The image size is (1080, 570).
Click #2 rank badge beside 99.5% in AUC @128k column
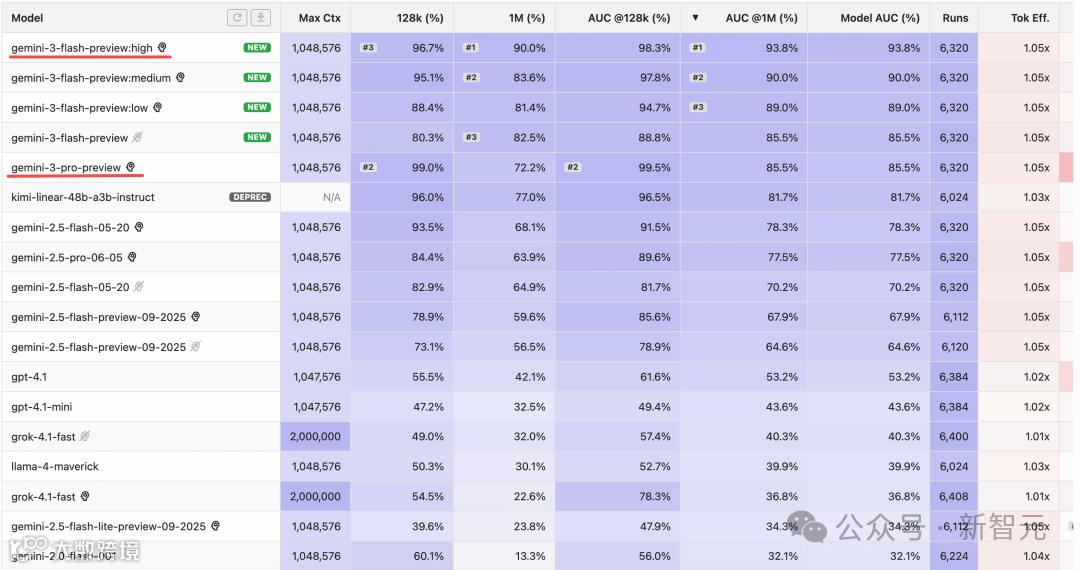(x=573, y=167)
